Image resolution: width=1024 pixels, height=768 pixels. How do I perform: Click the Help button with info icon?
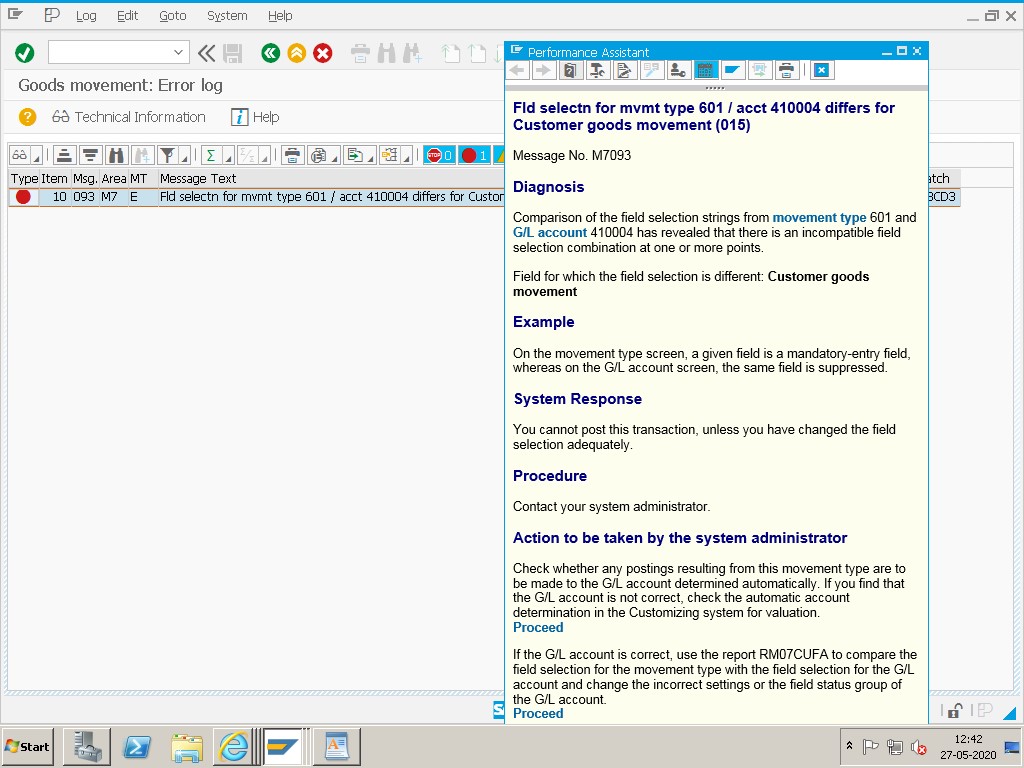tap(255, 117)
